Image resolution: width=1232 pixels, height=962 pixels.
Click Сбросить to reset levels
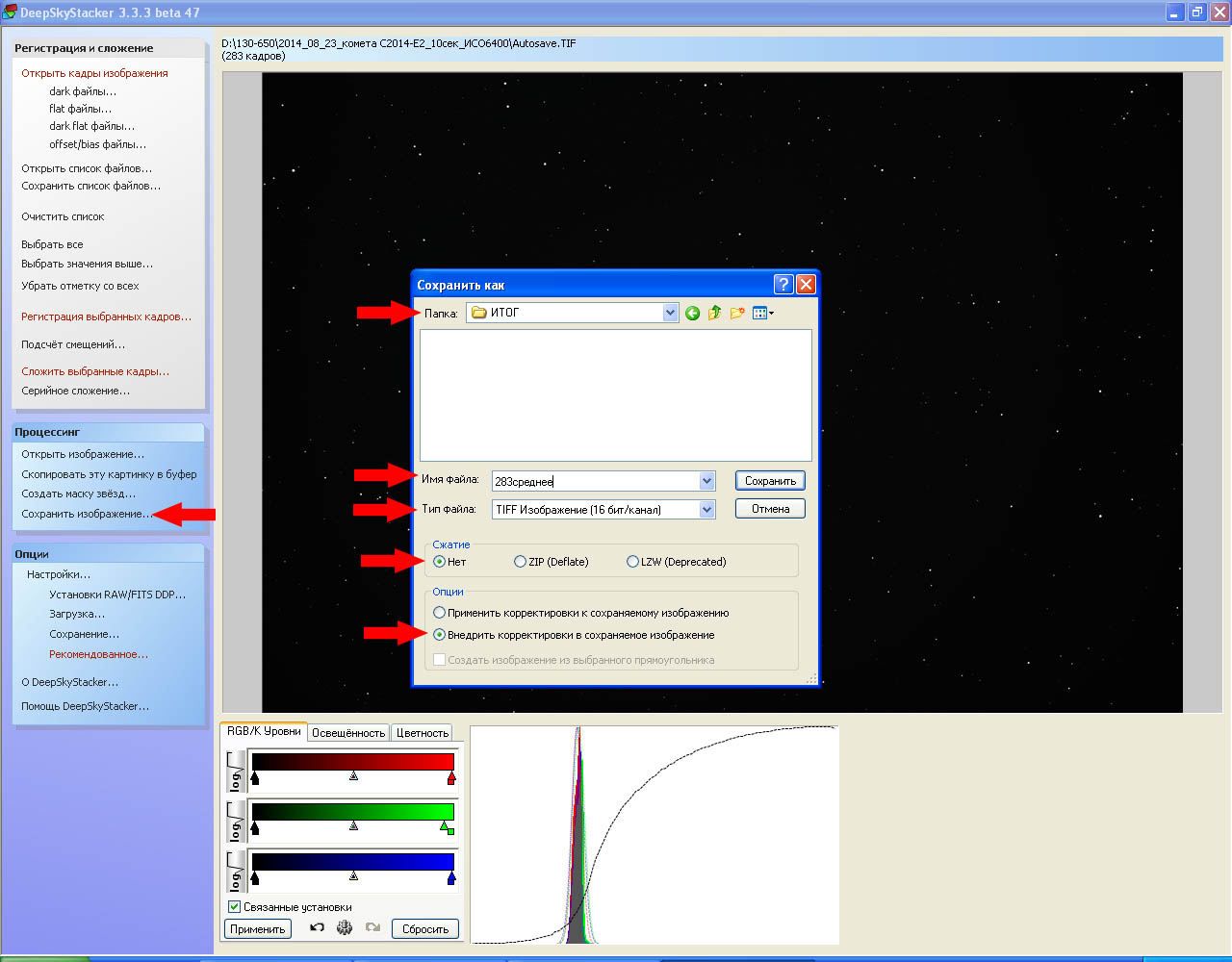click(425, 929)
